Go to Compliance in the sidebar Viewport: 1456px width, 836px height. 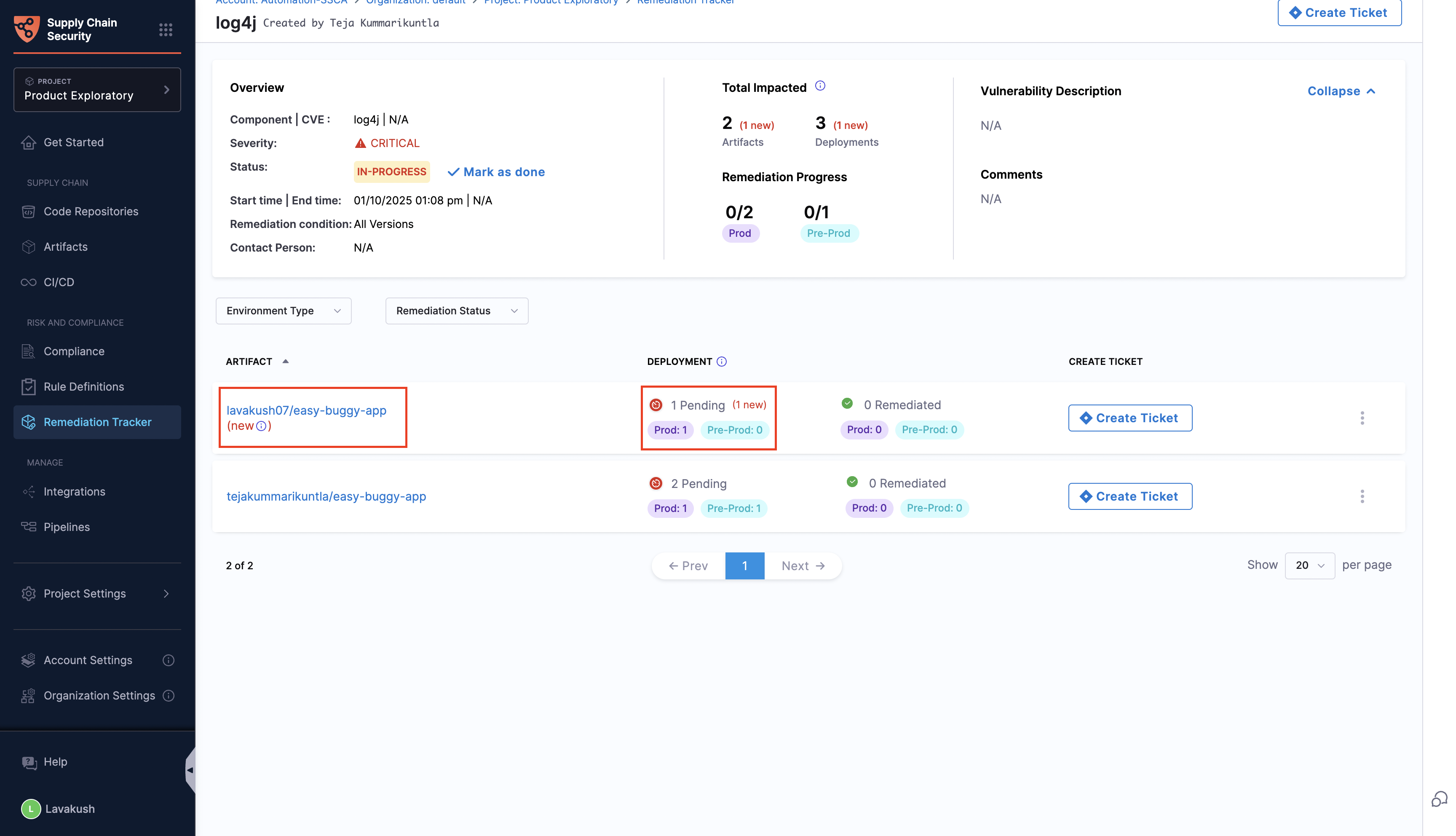pos(74,351)
